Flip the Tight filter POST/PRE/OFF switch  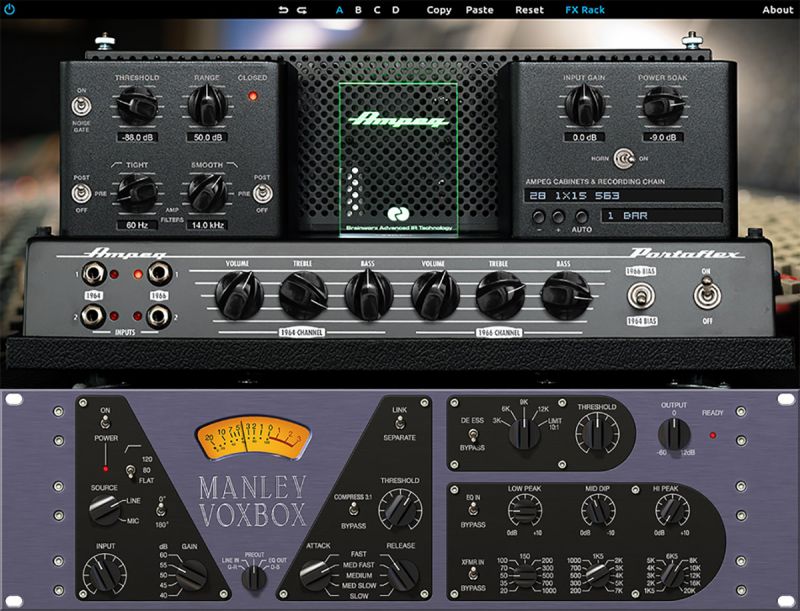click(x=81, y=194)
